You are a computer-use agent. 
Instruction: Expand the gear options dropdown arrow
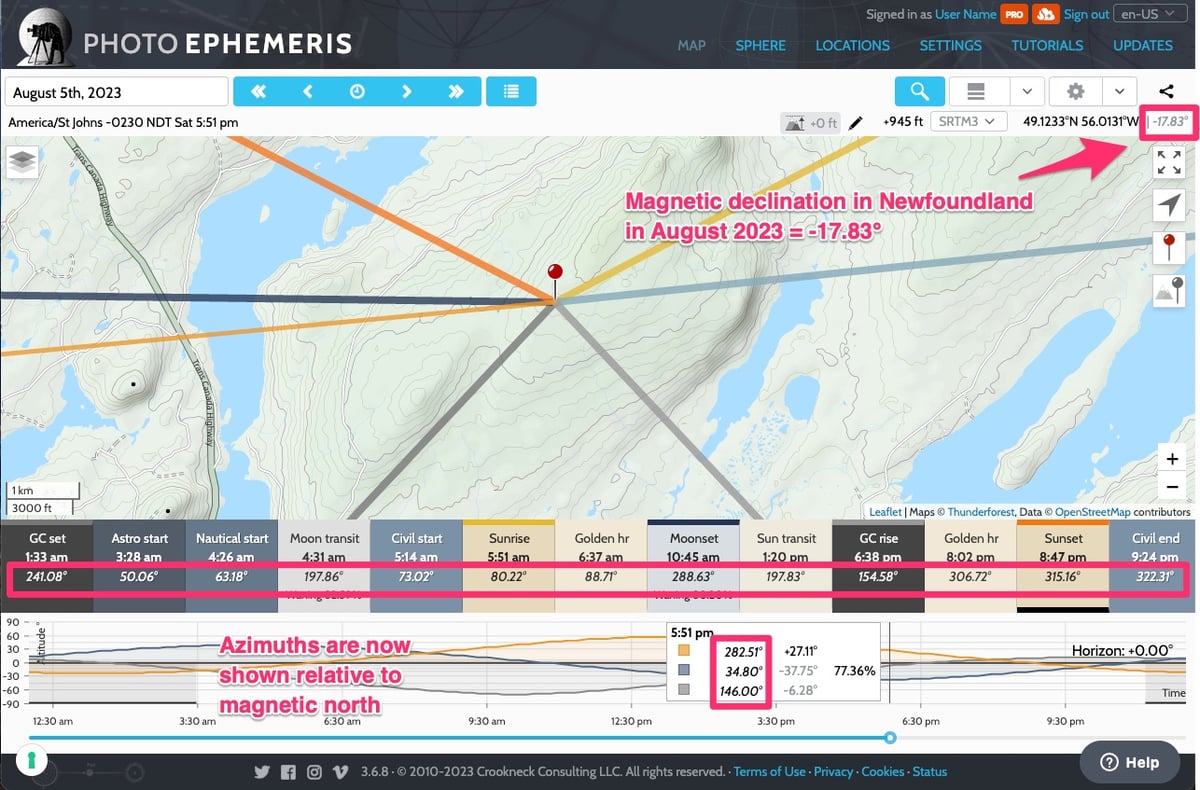[x=1120, y=91]
